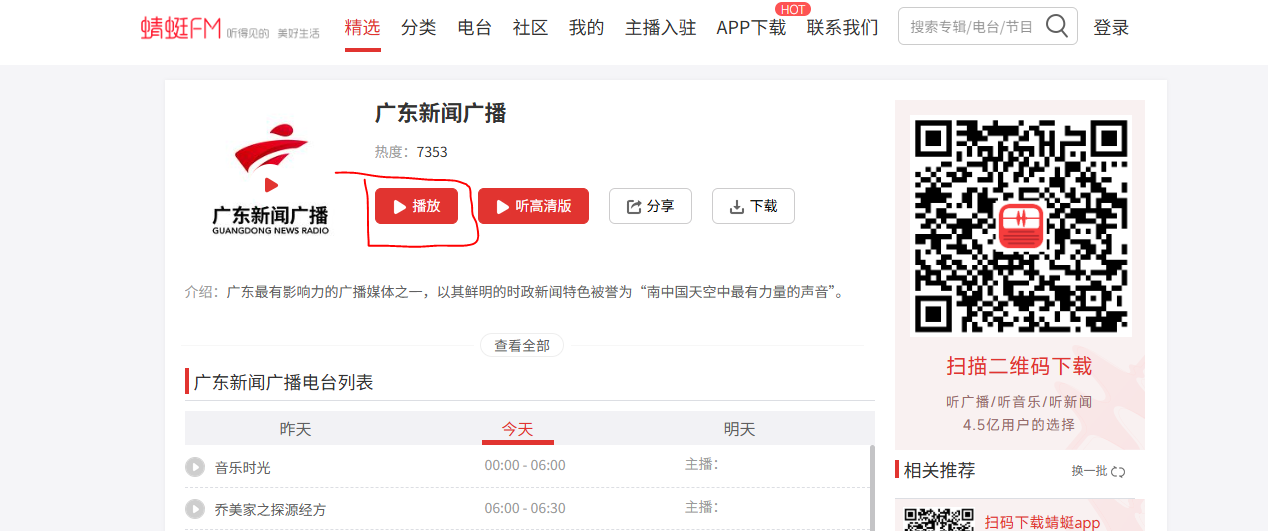Image resolution: width=1268 pixels, height=531 pixels.
Task: Click the 广东新闻广播 station logo
Action: (x=270, y=180)
